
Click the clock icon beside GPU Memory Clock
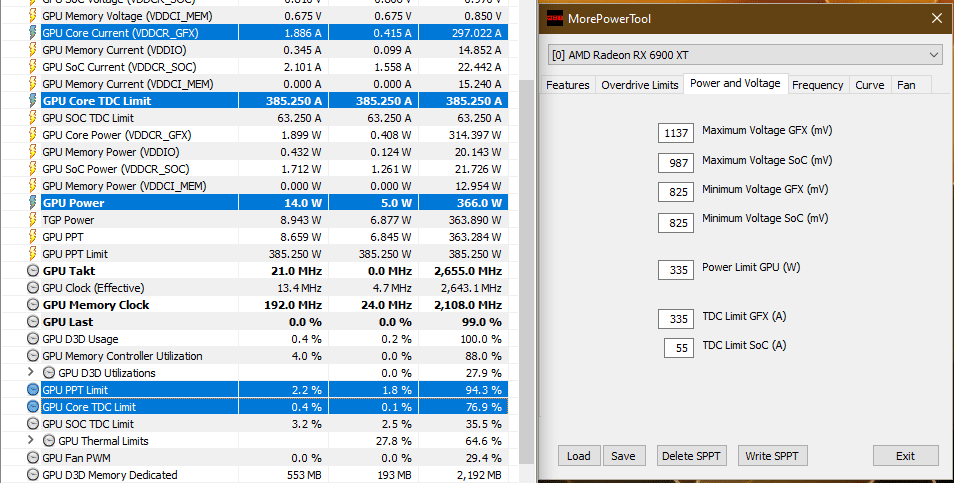[33, 305]
